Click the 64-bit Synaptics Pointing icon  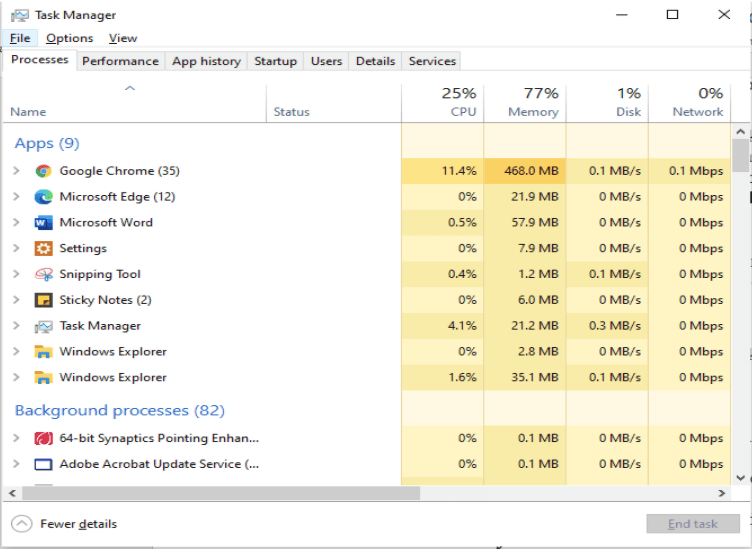[x=43, y=438]
